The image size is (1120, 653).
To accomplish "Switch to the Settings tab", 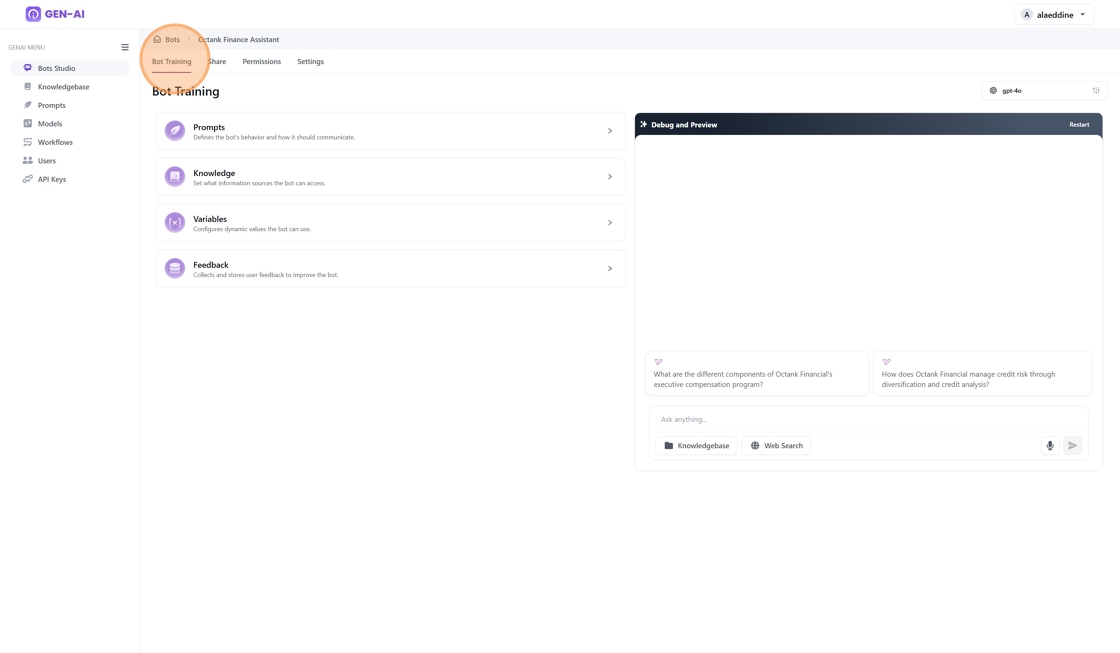I will pos(310,62).
